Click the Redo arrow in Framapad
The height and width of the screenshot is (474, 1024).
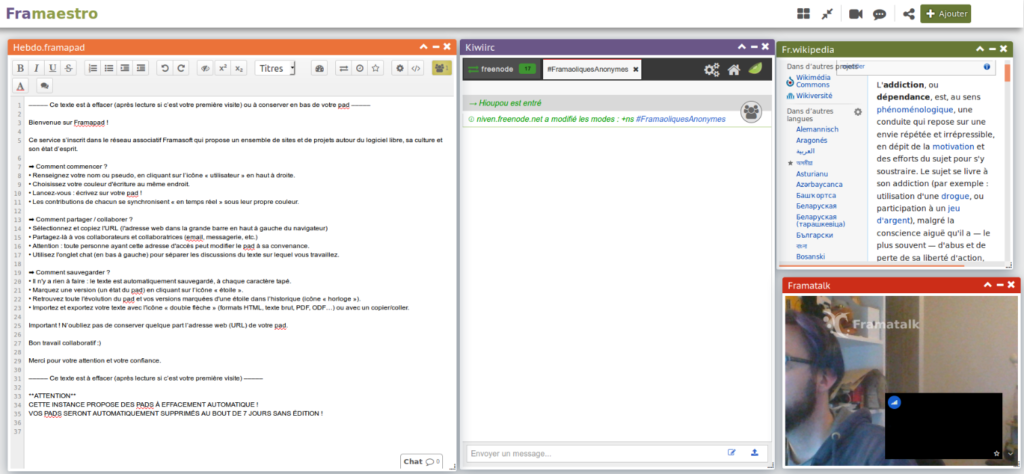(181, 68)
